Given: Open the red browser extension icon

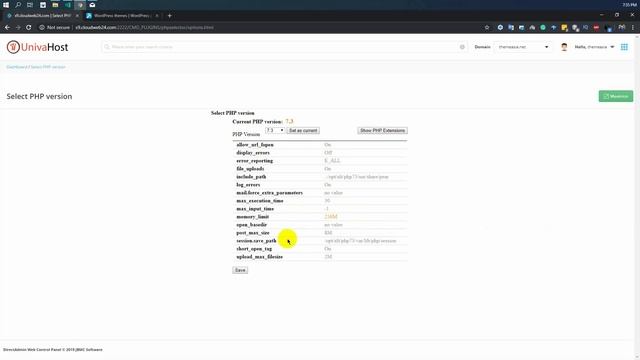Looking at the screenshot, I should click(596, 27).
